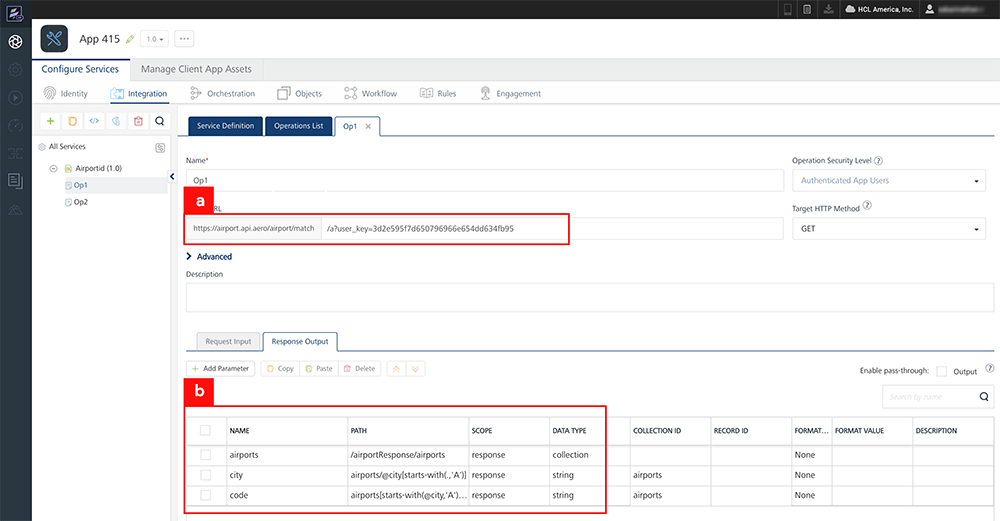
Task: Close the Op1 tab with its X
Action: 368,126
